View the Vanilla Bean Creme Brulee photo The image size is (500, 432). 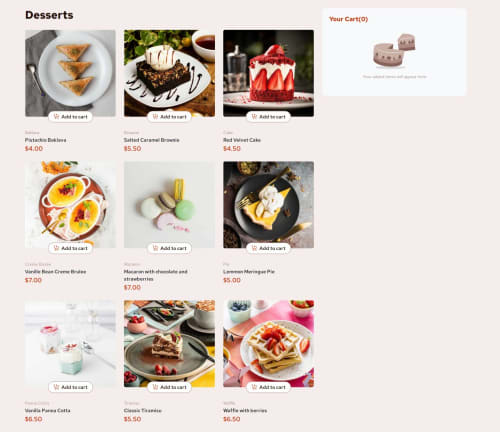click(70, 205)
